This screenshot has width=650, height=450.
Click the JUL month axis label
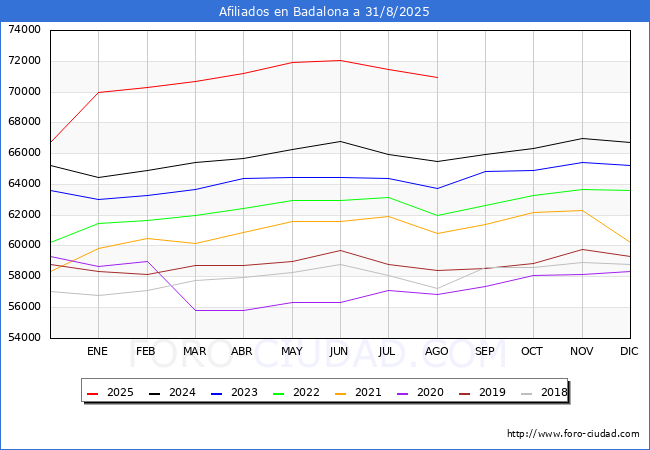click(x=387, y=351)
